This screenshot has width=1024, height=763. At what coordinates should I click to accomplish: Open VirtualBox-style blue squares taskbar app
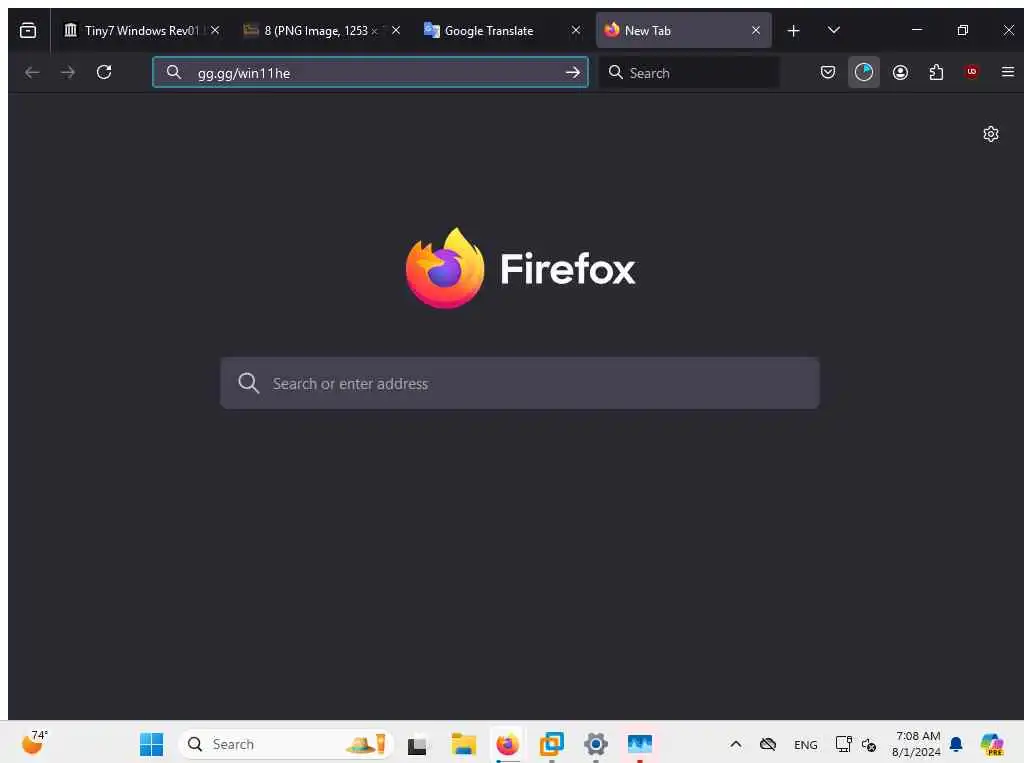point(552,744)
